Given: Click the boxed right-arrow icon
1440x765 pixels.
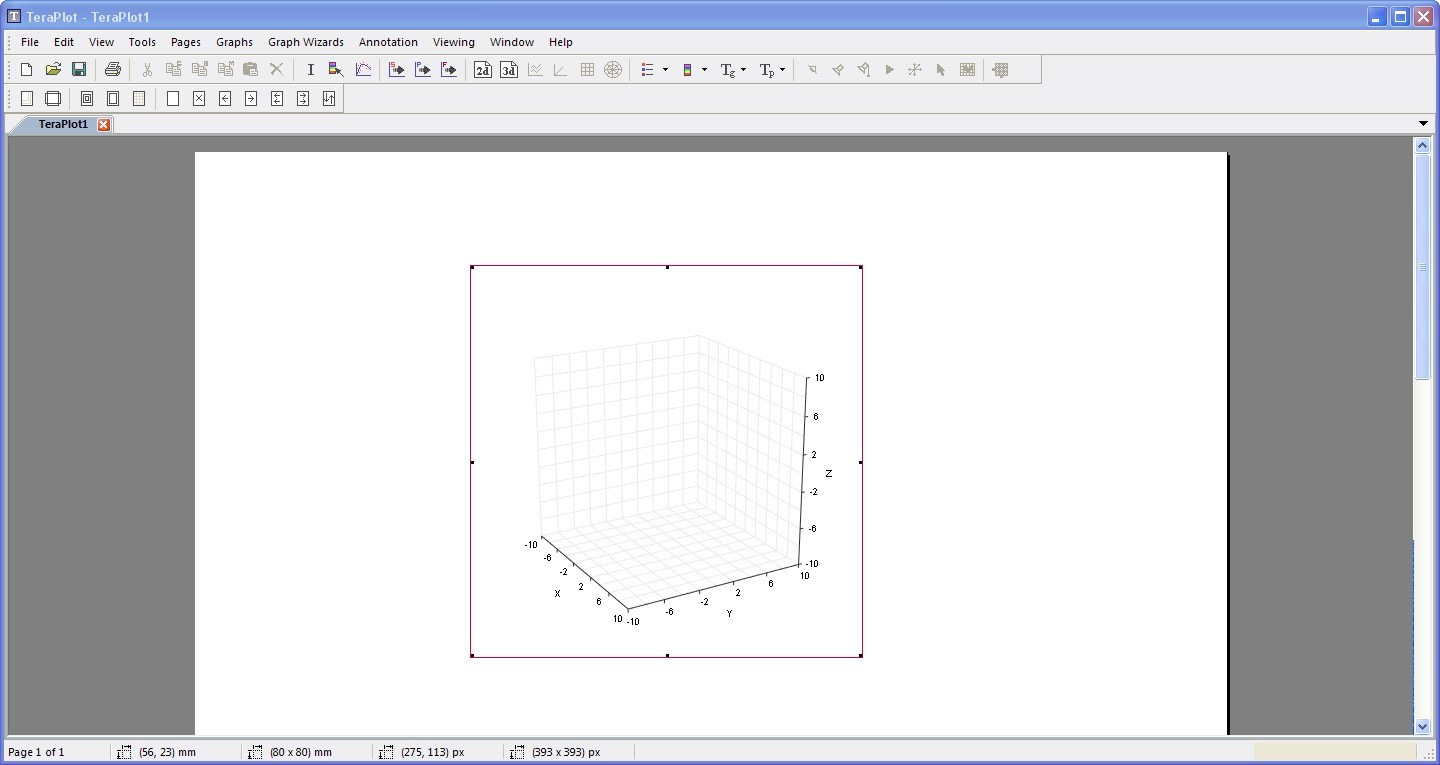Looking at the screenshot, I should coord(251,98).
